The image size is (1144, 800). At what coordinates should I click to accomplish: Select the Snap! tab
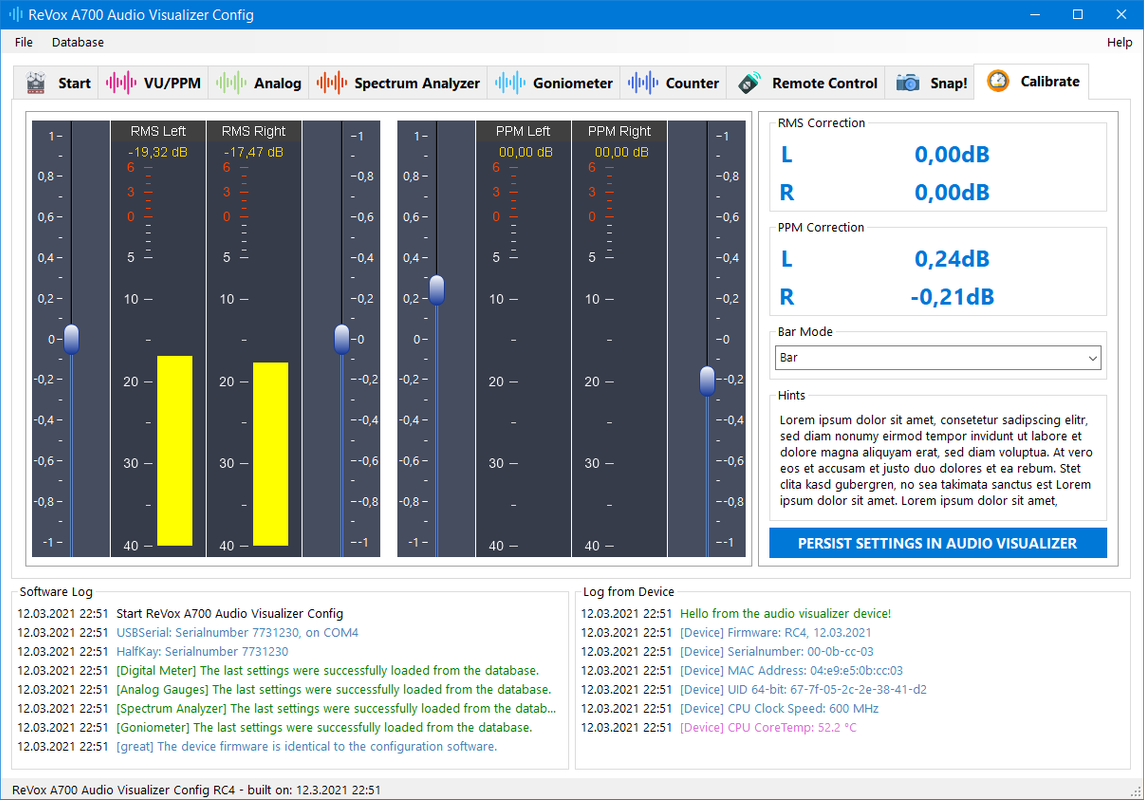point(930,83)
